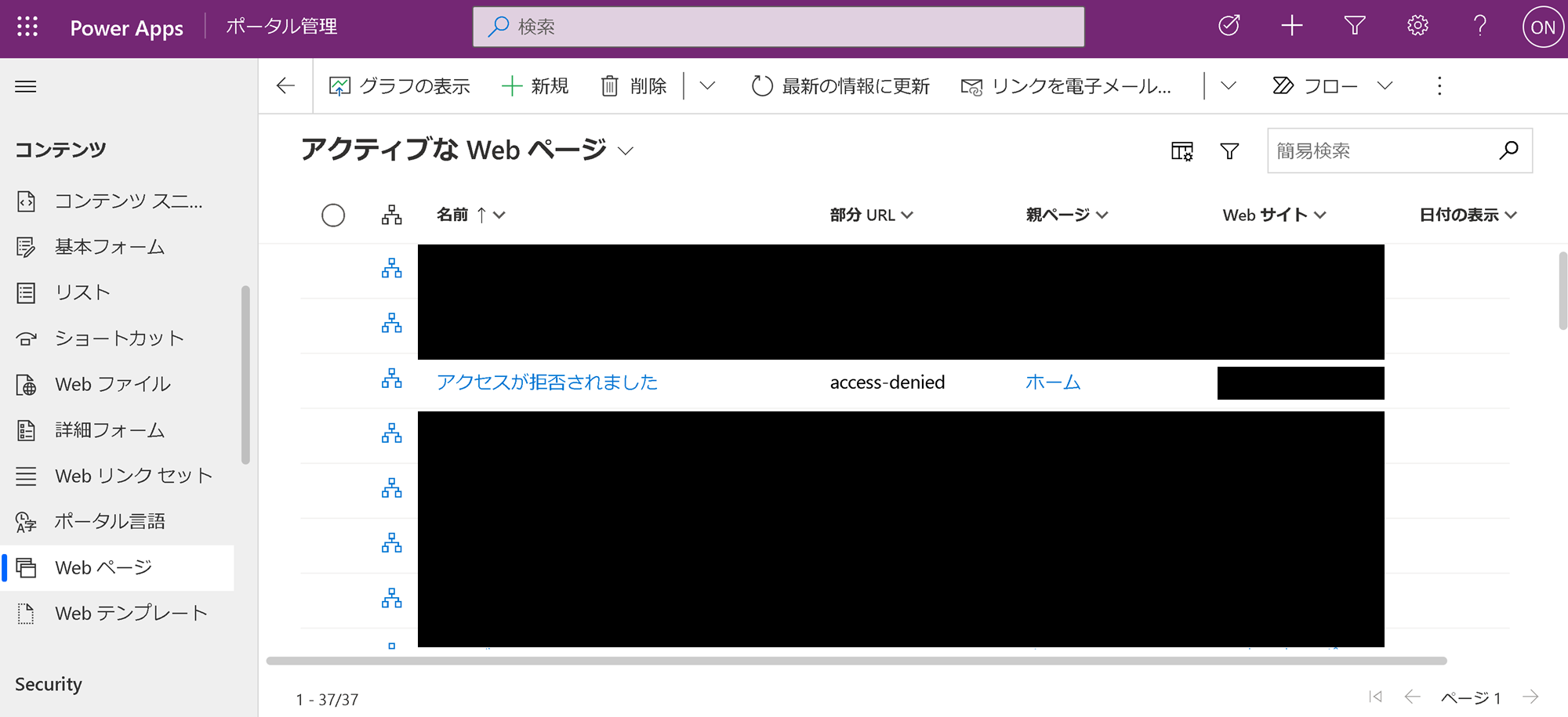Sort by the 名前 column header
The width and height of the screenshot is (1568, 717).
pos(470,215)
